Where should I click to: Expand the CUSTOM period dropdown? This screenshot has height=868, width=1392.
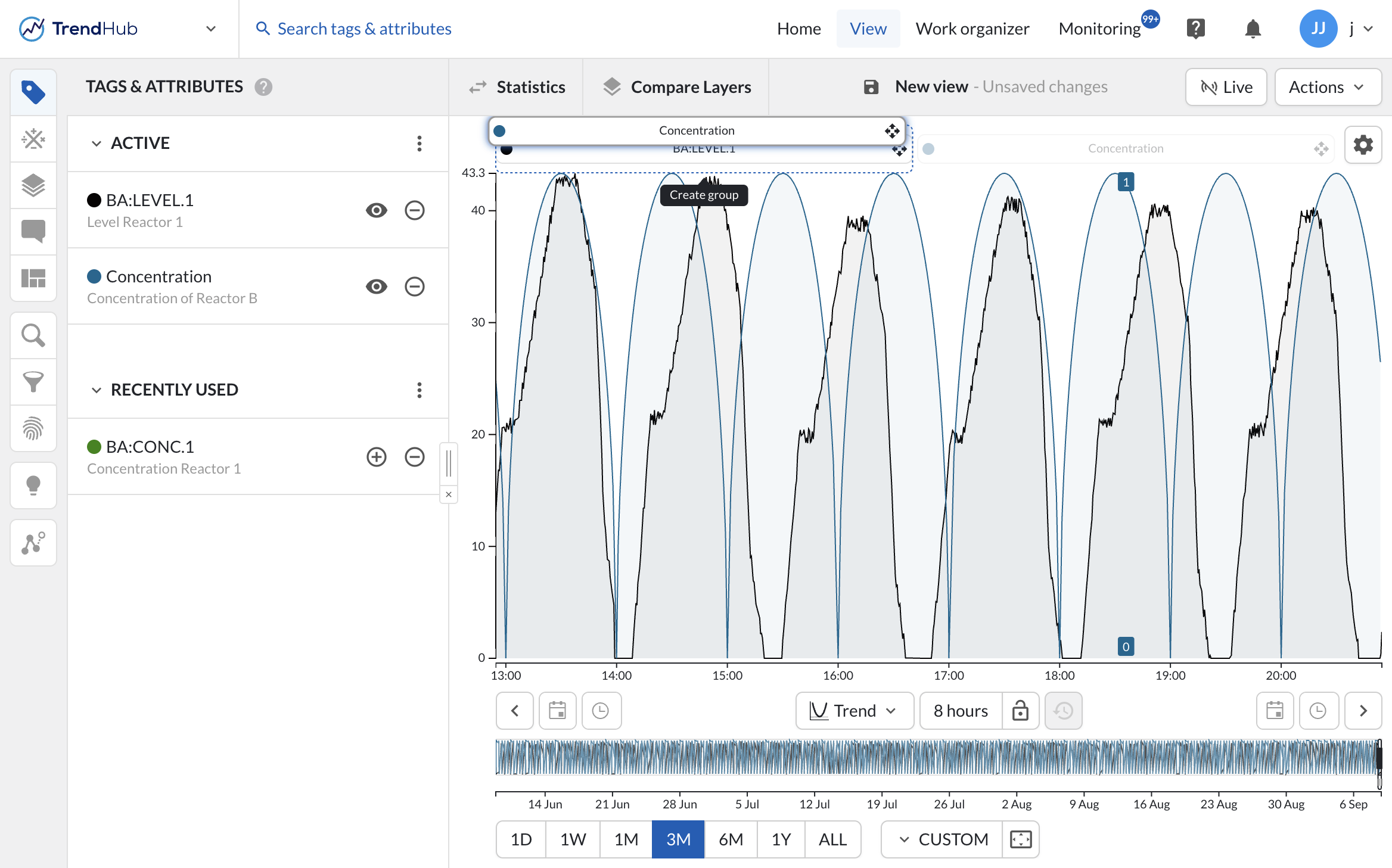[x=943, y=839]
